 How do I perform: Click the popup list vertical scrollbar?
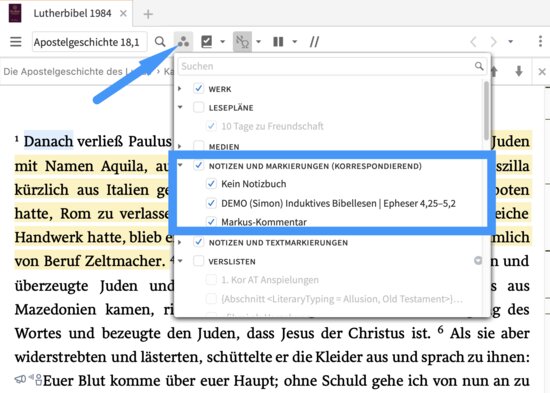pyautogui.click(x=486, y=110)
